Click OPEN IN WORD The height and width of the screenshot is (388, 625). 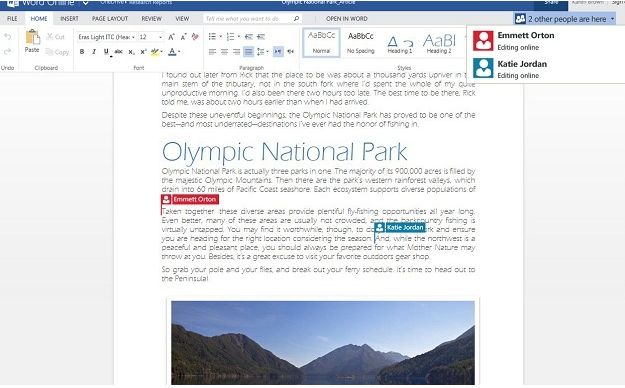[x=347, y=19]
